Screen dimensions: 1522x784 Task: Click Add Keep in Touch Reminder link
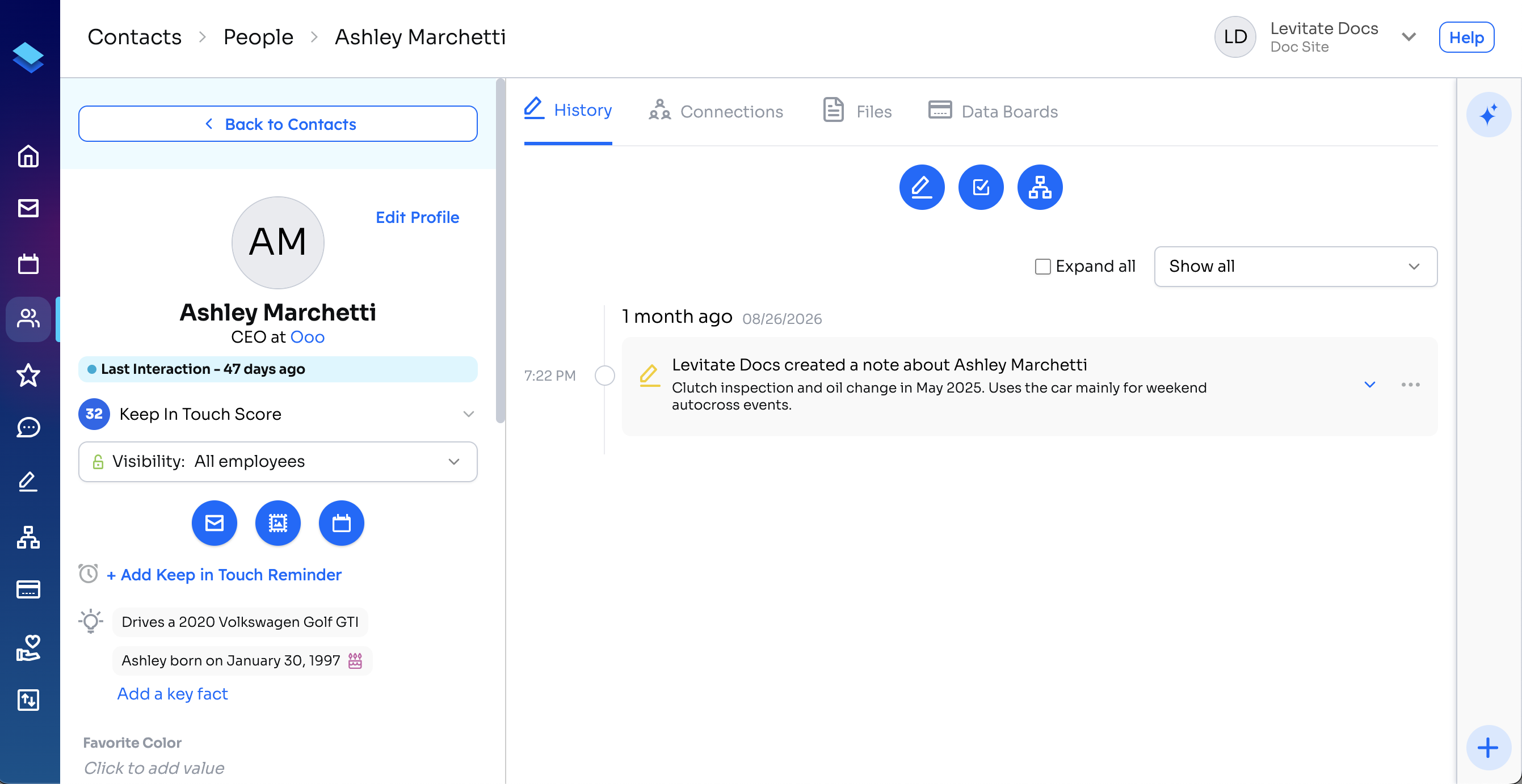click(224, 574)
